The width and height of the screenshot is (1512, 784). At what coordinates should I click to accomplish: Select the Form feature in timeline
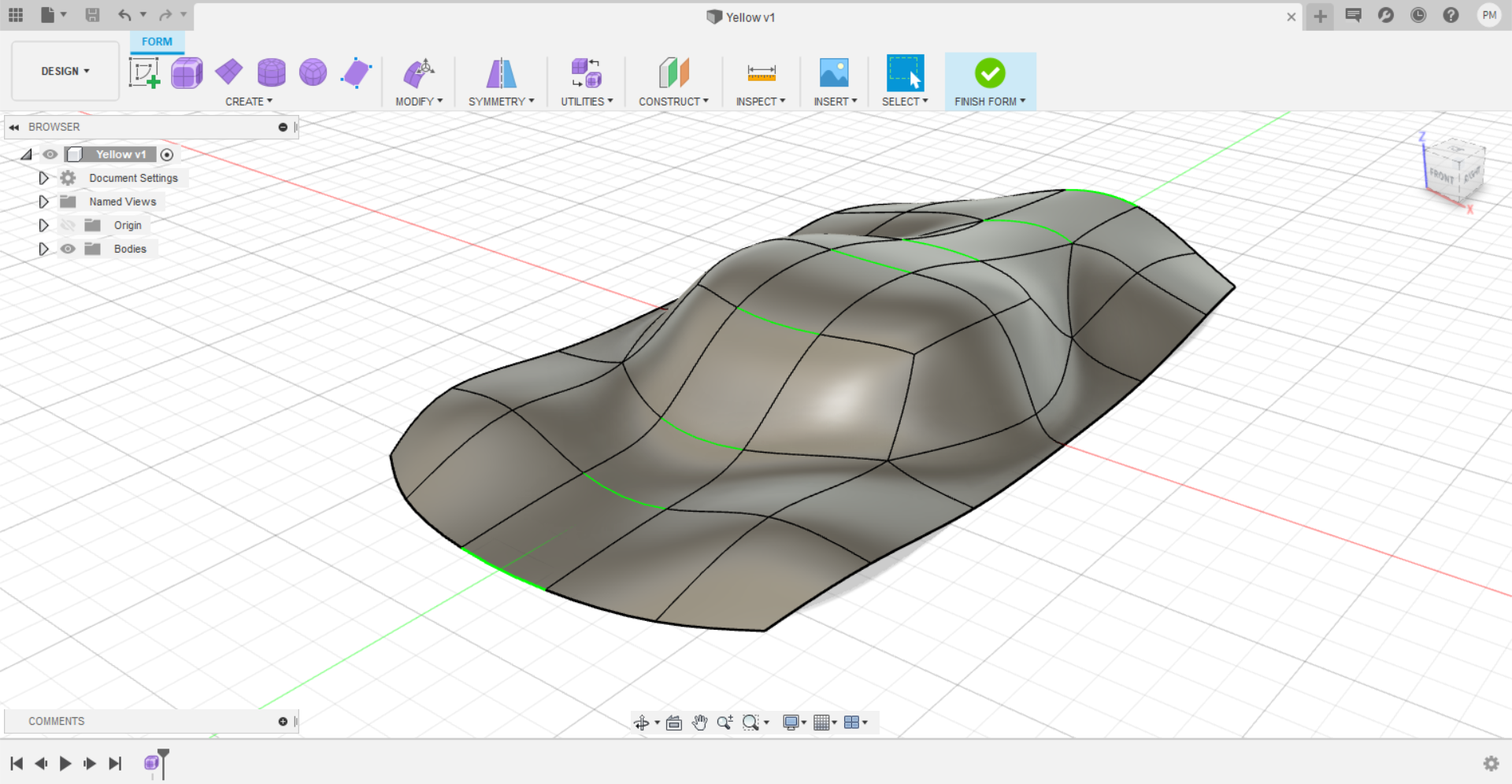(151, 763)
